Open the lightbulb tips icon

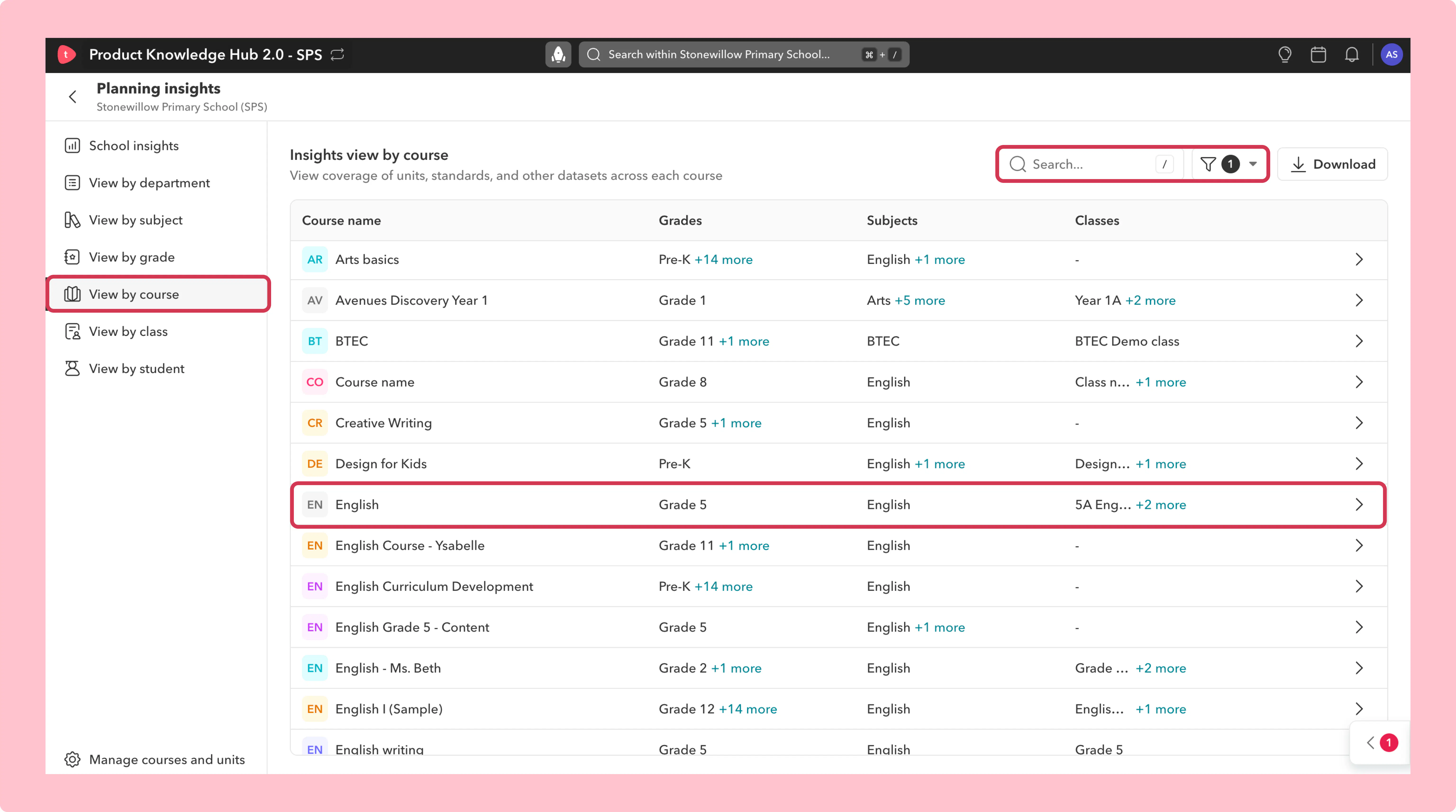1285,54
